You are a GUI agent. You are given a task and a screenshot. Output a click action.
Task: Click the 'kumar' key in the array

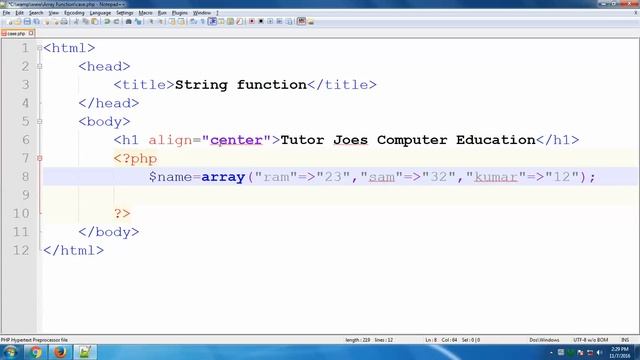coord(496,177)
